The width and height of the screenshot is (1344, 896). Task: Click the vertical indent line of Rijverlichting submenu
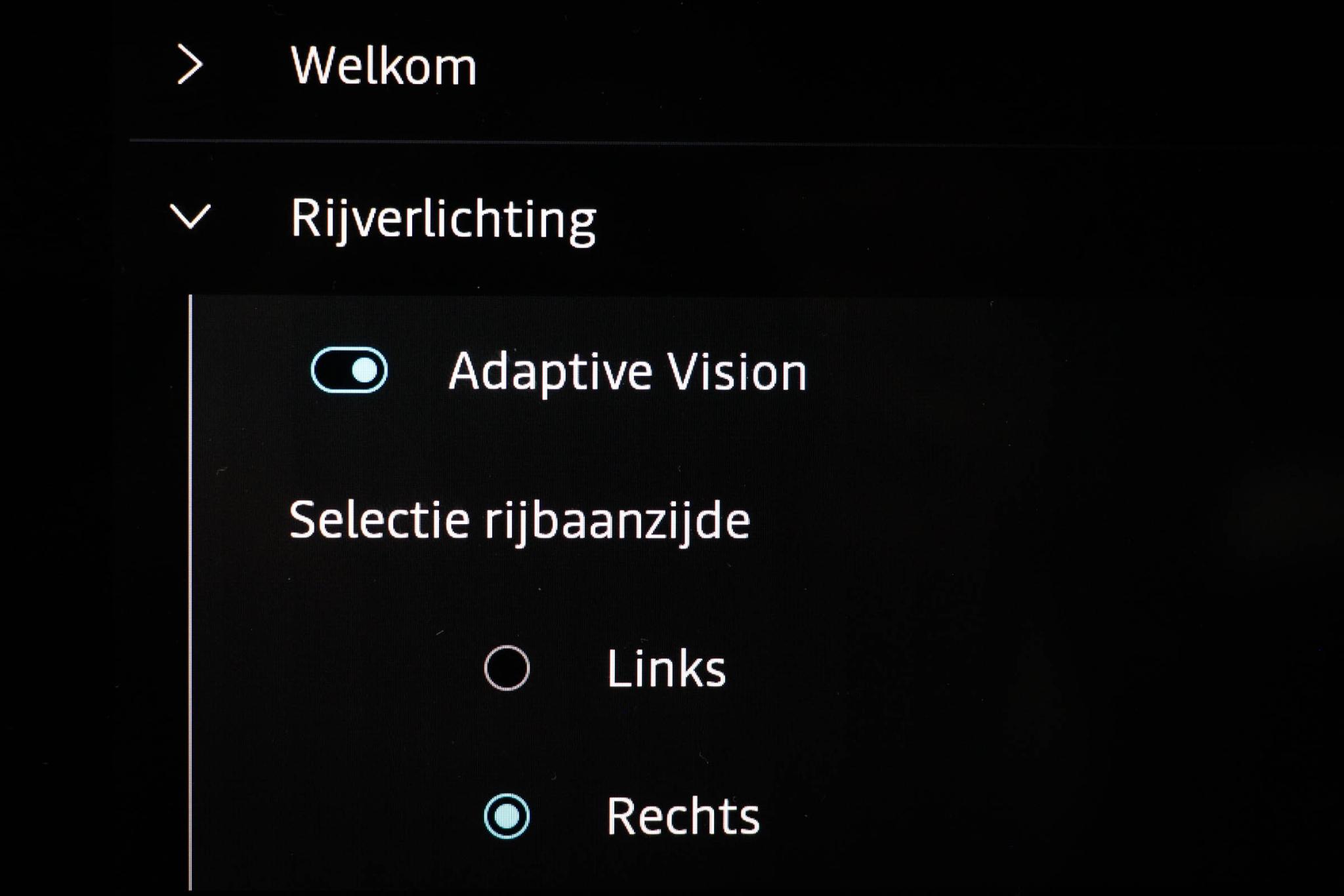[x=190, y=590]
